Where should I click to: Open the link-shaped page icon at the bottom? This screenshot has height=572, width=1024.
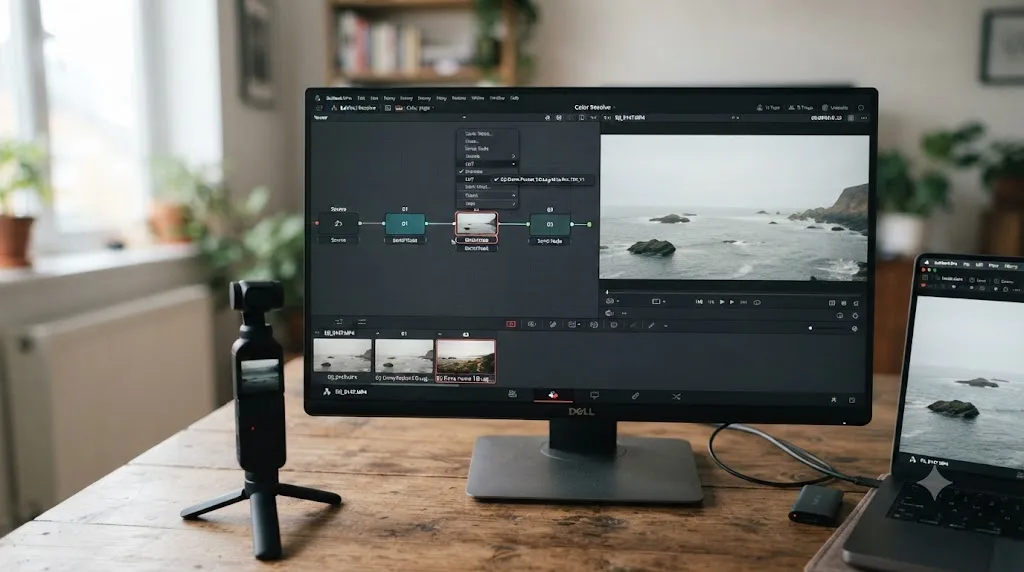[635, 396]
